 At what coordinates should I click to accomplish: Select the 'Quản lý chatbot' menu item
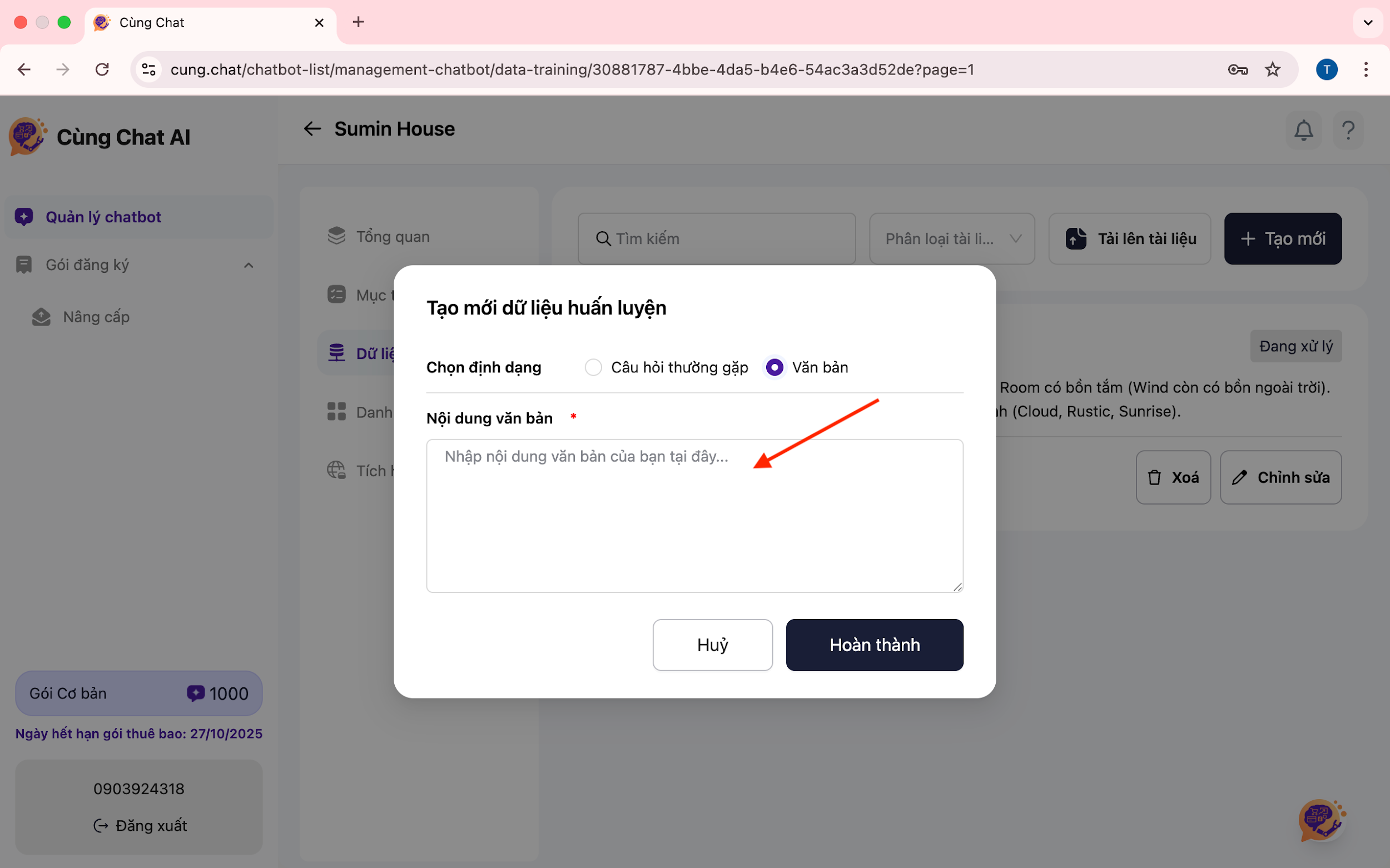103,216
